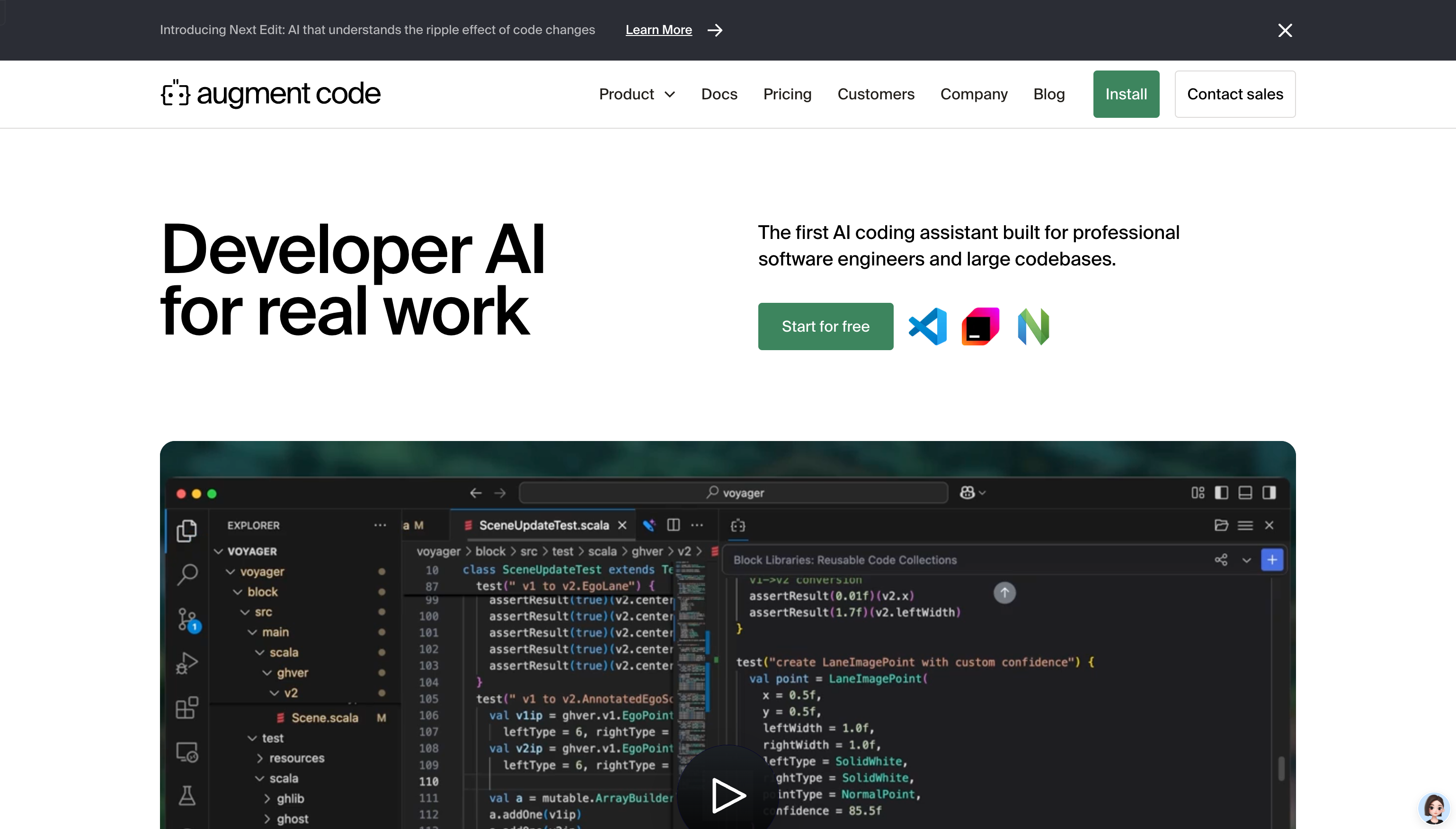The image size is (1456, 829).
Task: Click the arrow beside Learn More
Action: [x=715, y=30]
